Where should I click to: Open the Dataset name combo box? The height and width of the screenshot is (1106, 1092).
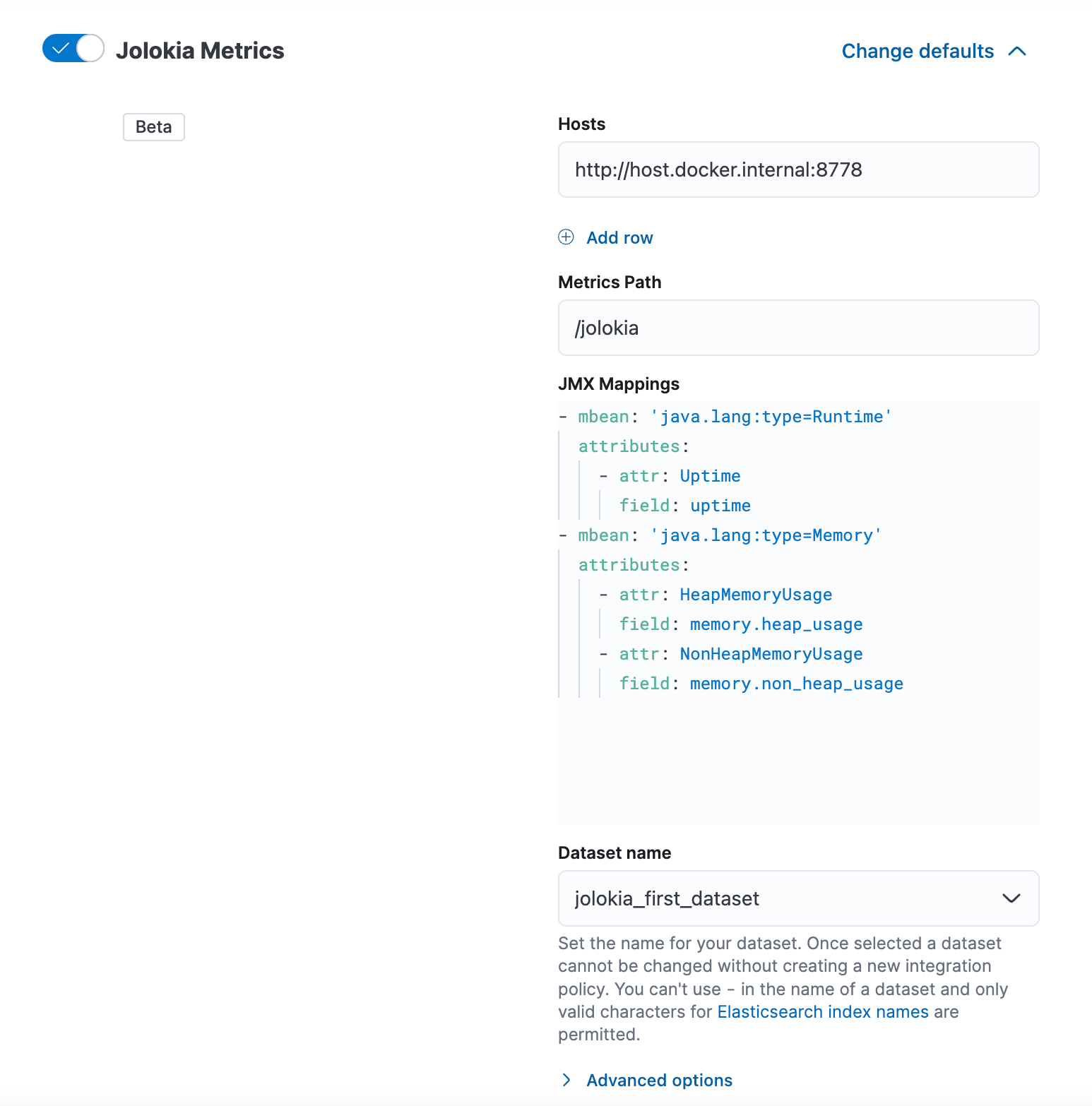tap(777, 898)
